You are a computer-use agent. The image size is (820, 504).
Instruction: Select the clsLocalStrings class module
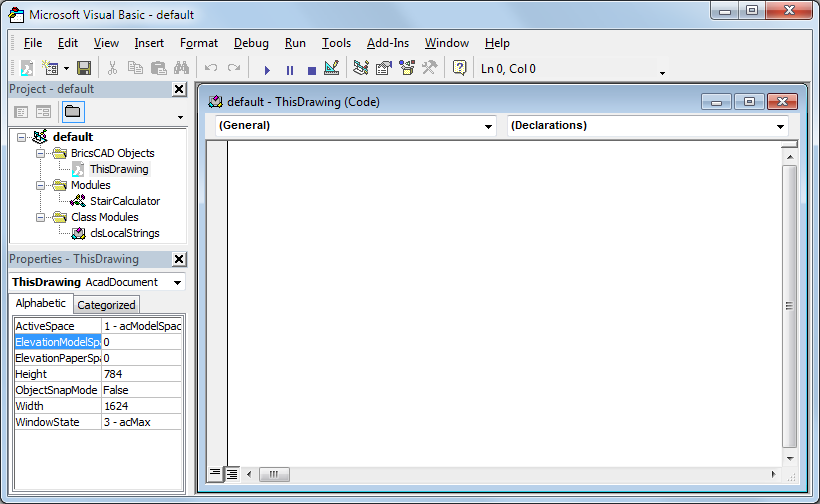[124, 233]
